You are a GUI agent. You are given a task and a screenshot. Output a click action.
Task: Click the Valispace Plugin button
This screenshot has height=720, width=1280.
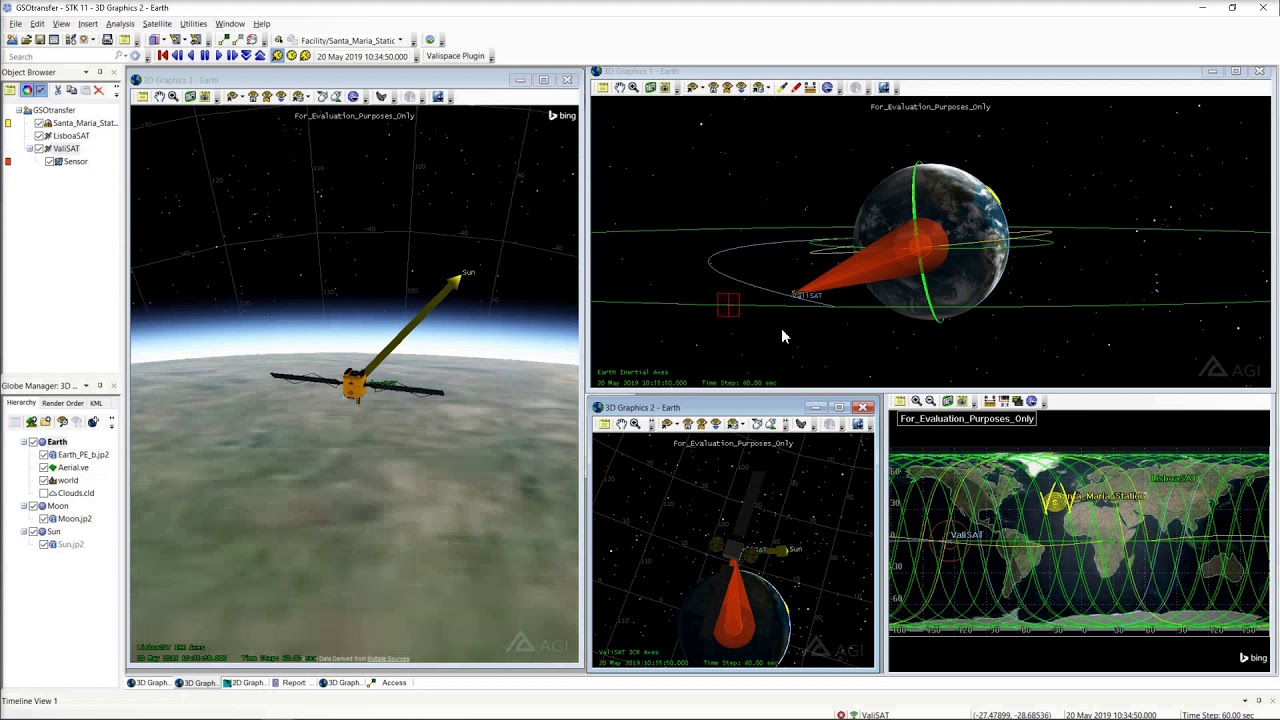coord(455,56)
